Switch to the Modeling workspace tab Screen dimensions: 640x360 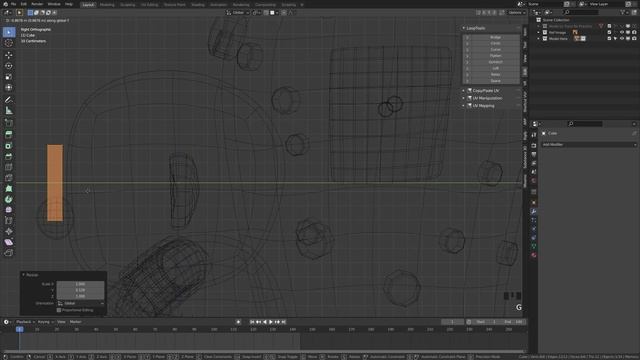(107, 4)
